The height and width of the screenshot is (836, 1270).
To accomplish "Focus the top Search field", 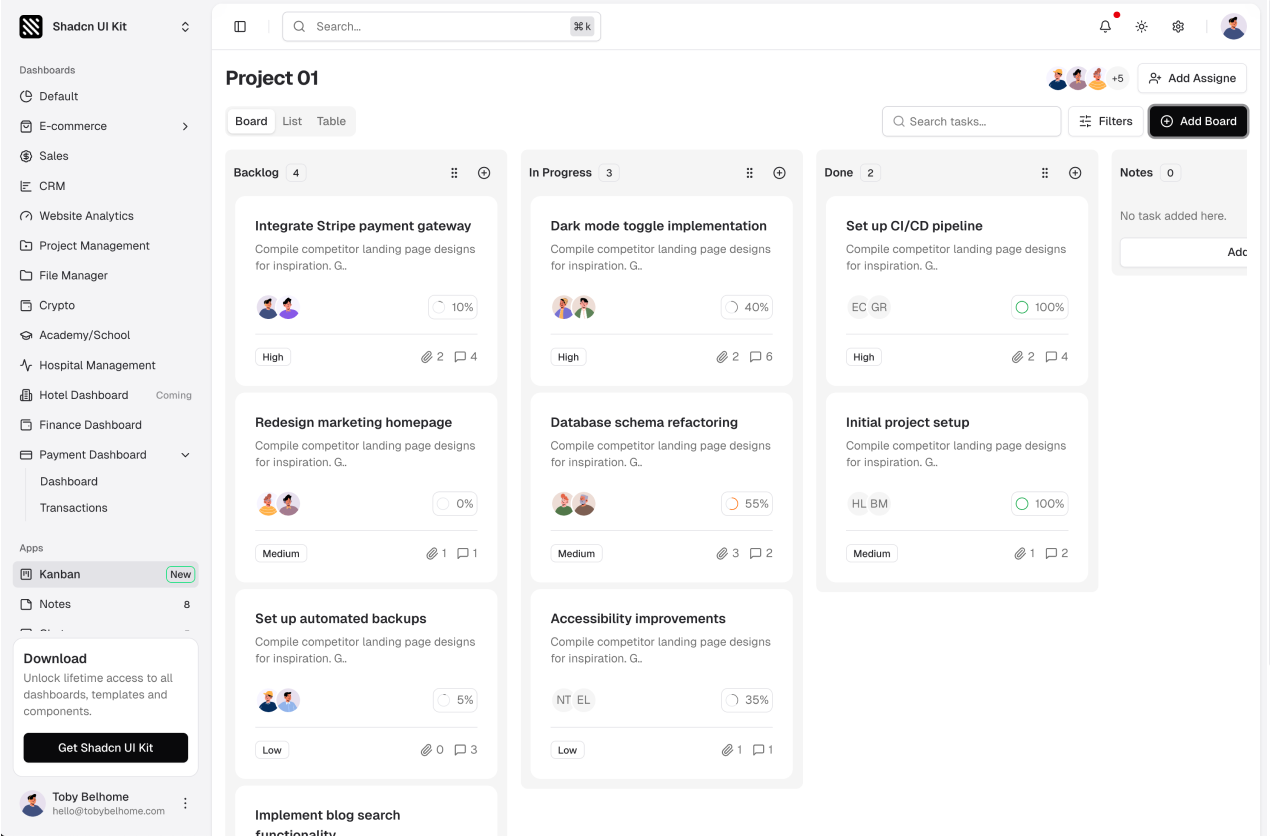I will click(441, 27).
